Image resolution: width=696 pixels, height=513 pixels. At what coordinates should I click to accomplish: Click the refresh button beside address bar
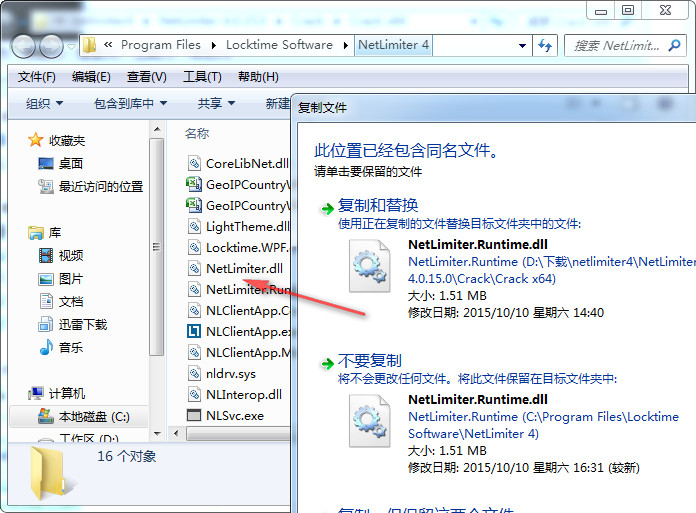[x=545, y=45]
